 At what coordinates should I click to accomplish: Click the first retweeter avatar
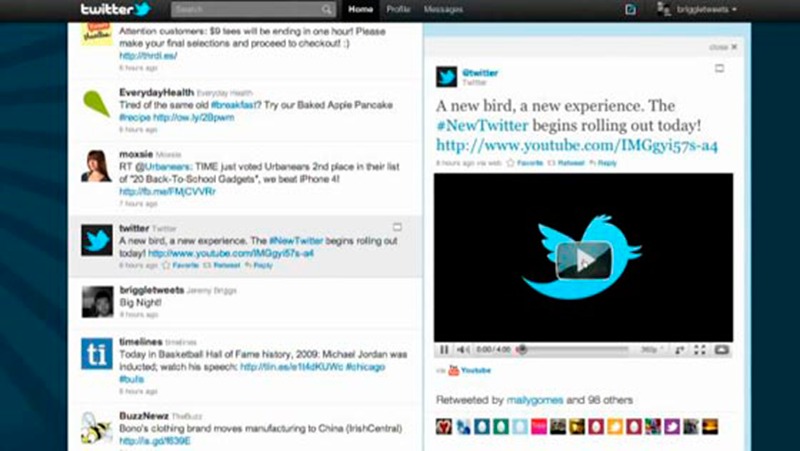444,426
